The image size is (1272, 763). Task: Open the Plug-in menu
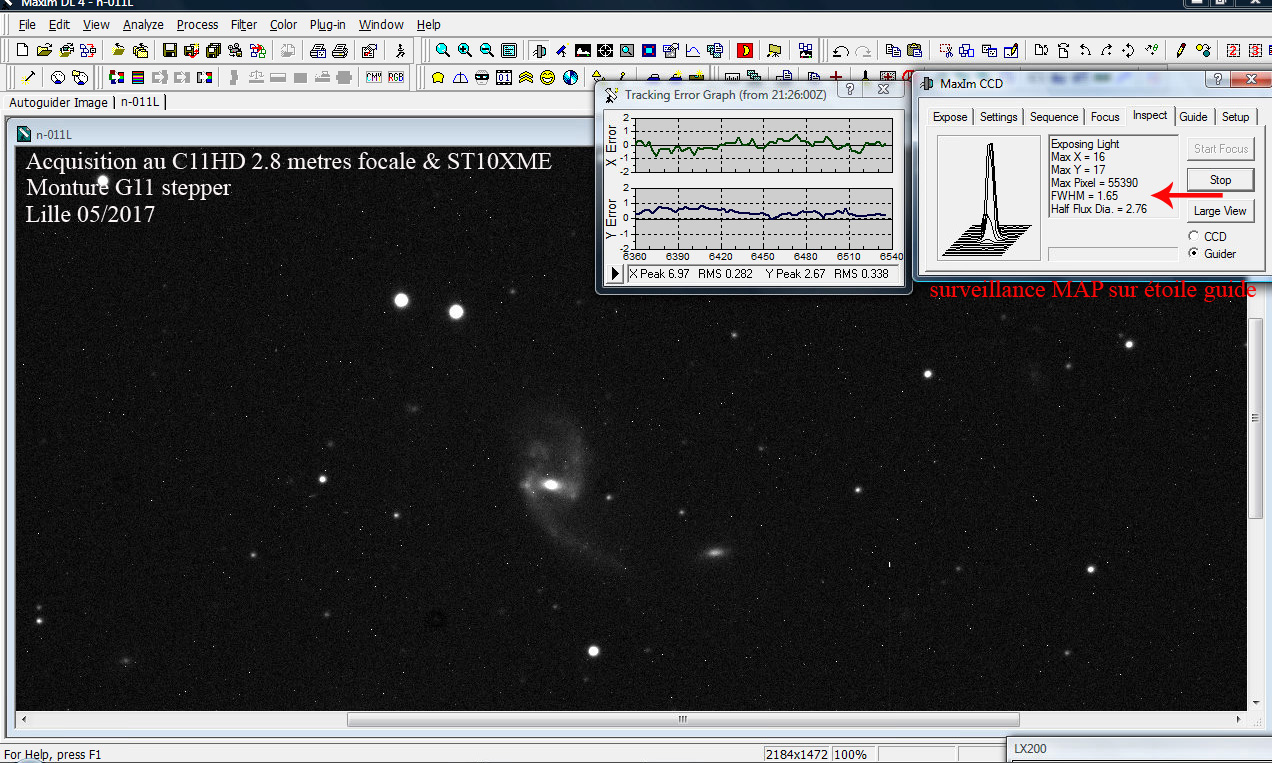coord(328,24)
